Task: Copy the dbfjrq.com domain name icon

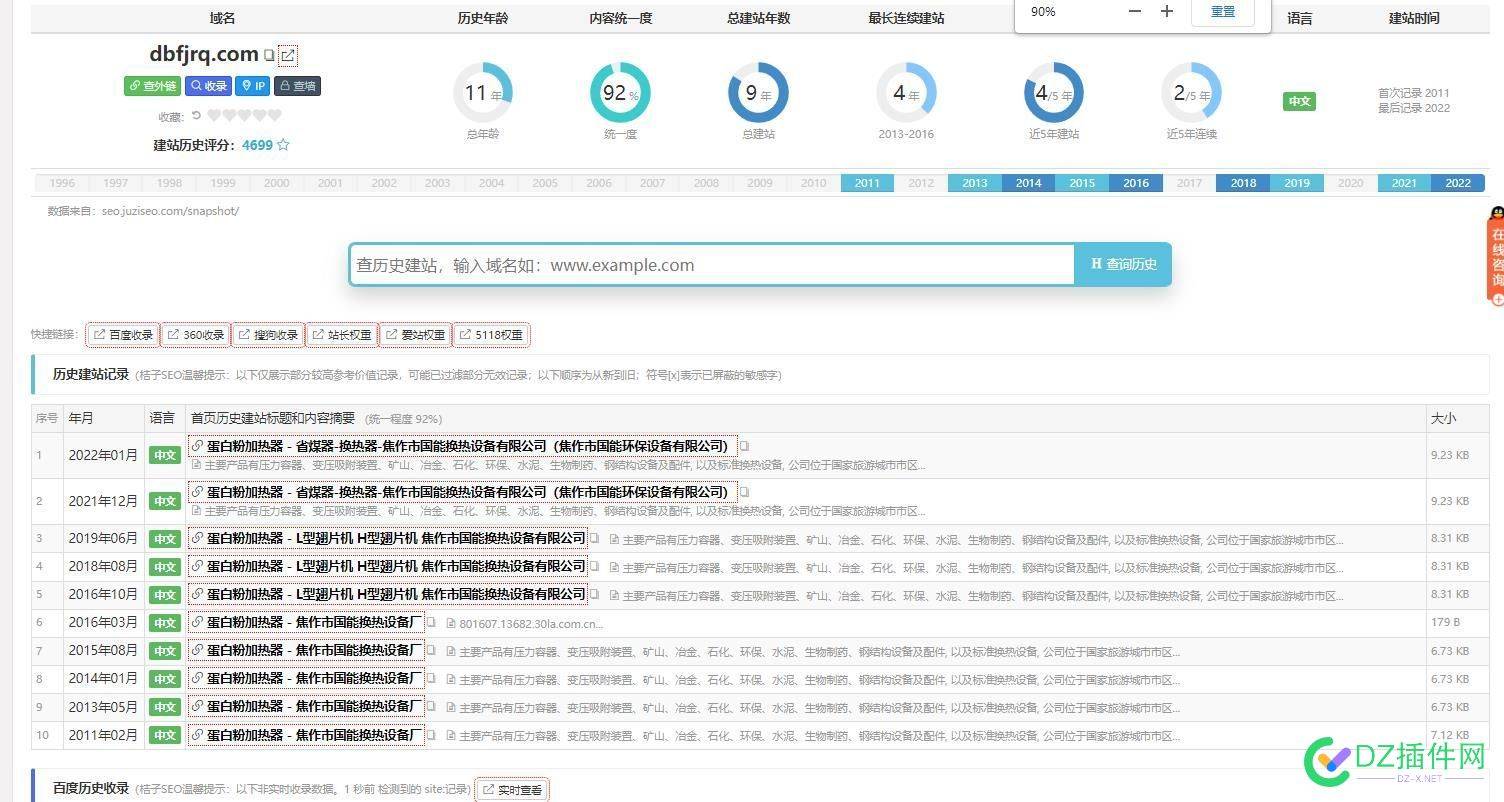Action: coord(268,55)
